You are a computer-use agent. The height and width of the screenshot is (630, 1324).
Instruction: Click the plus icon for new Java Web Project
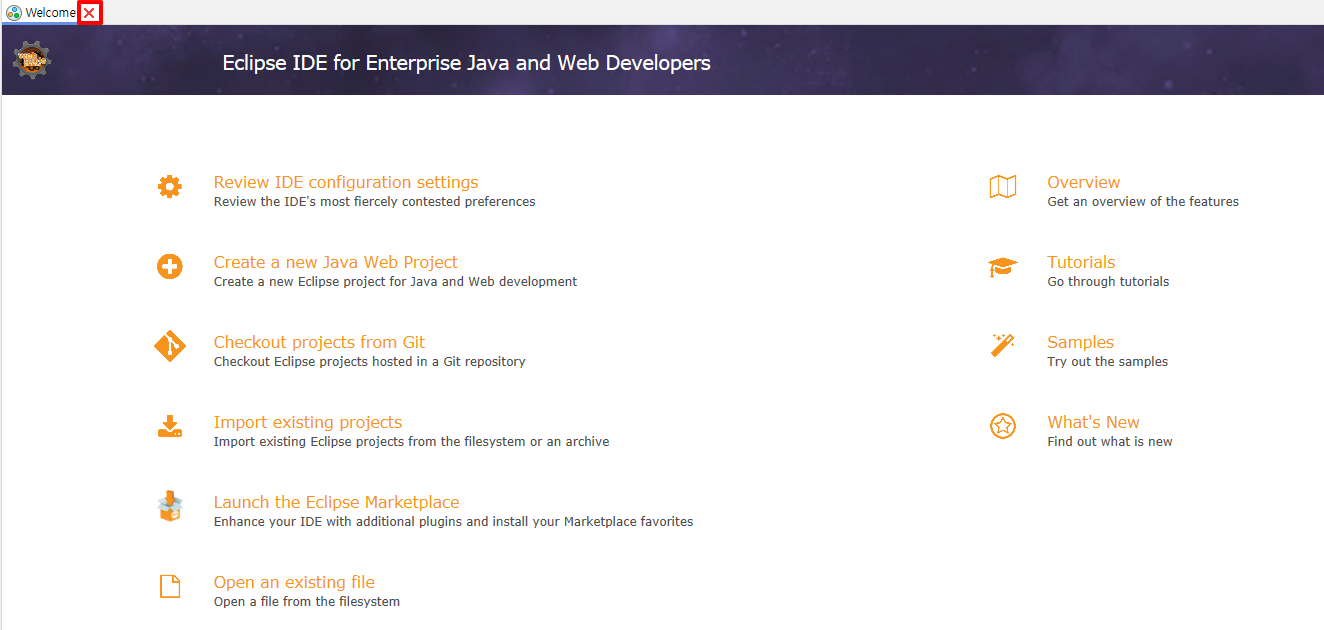click(x=170, y=267)
